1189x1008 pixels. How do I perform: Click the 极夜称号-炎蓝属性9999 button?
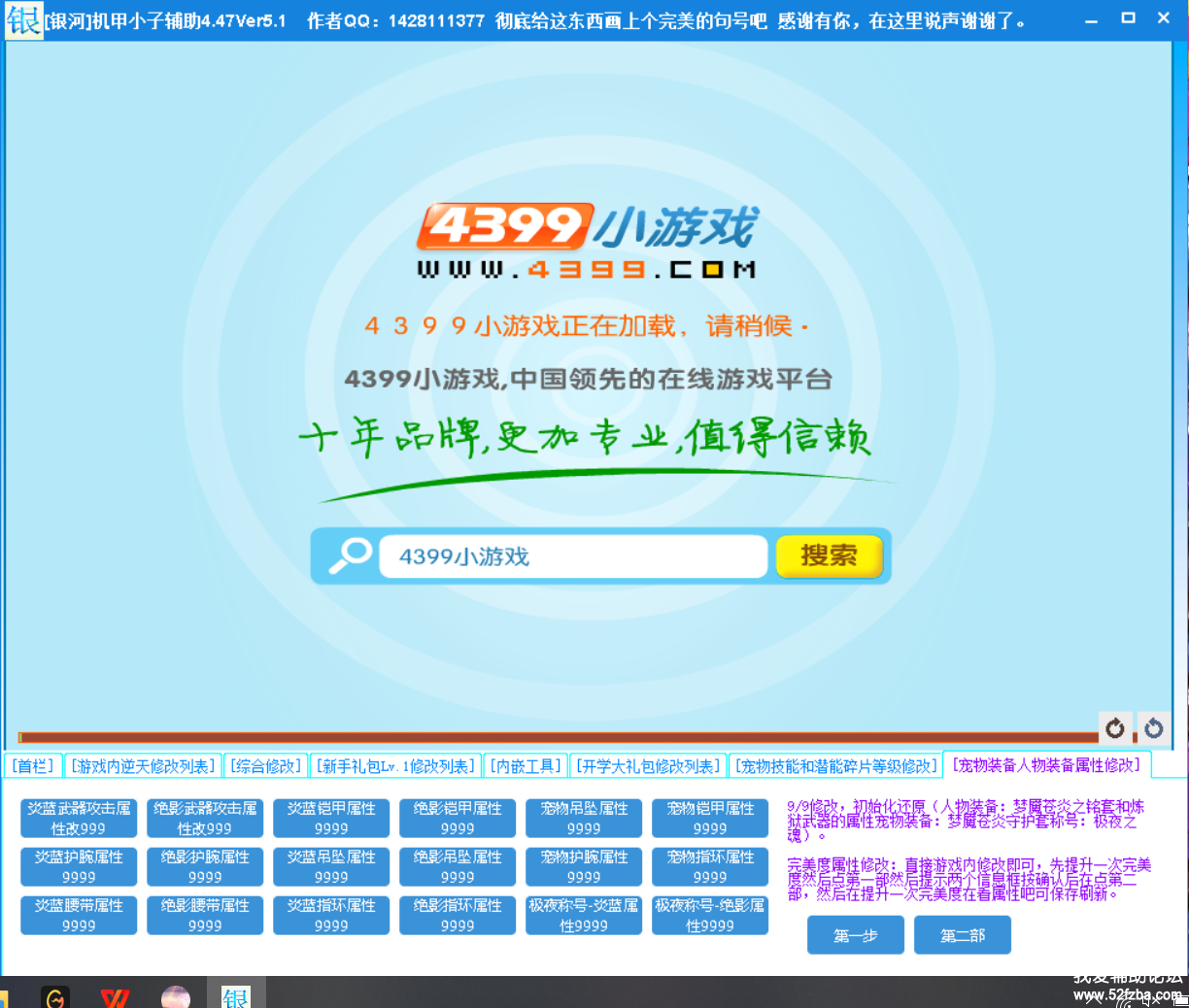584,915
